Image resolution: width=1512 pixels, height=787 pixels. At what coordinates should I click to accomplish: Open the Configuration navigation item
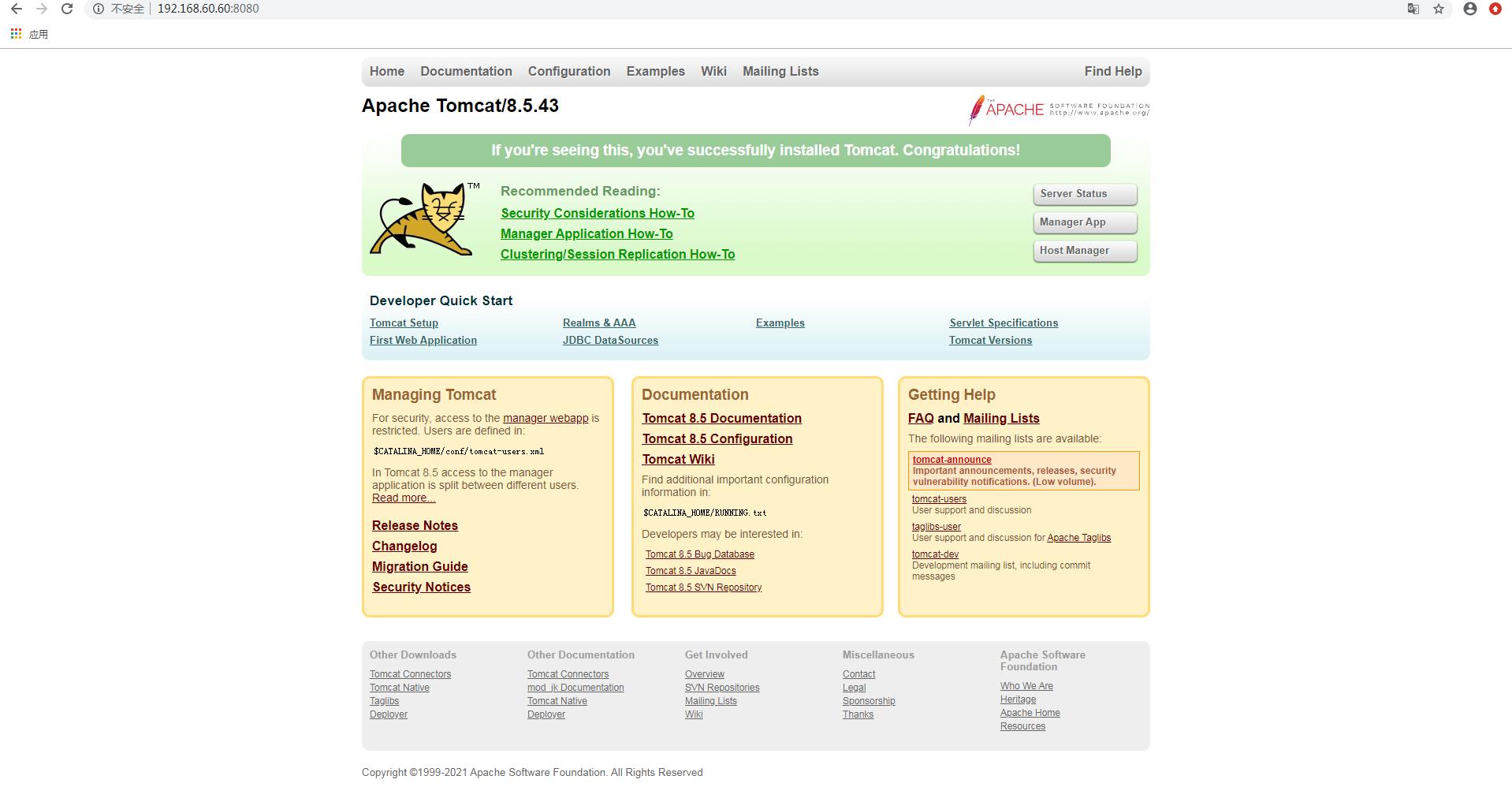point(569,71)
